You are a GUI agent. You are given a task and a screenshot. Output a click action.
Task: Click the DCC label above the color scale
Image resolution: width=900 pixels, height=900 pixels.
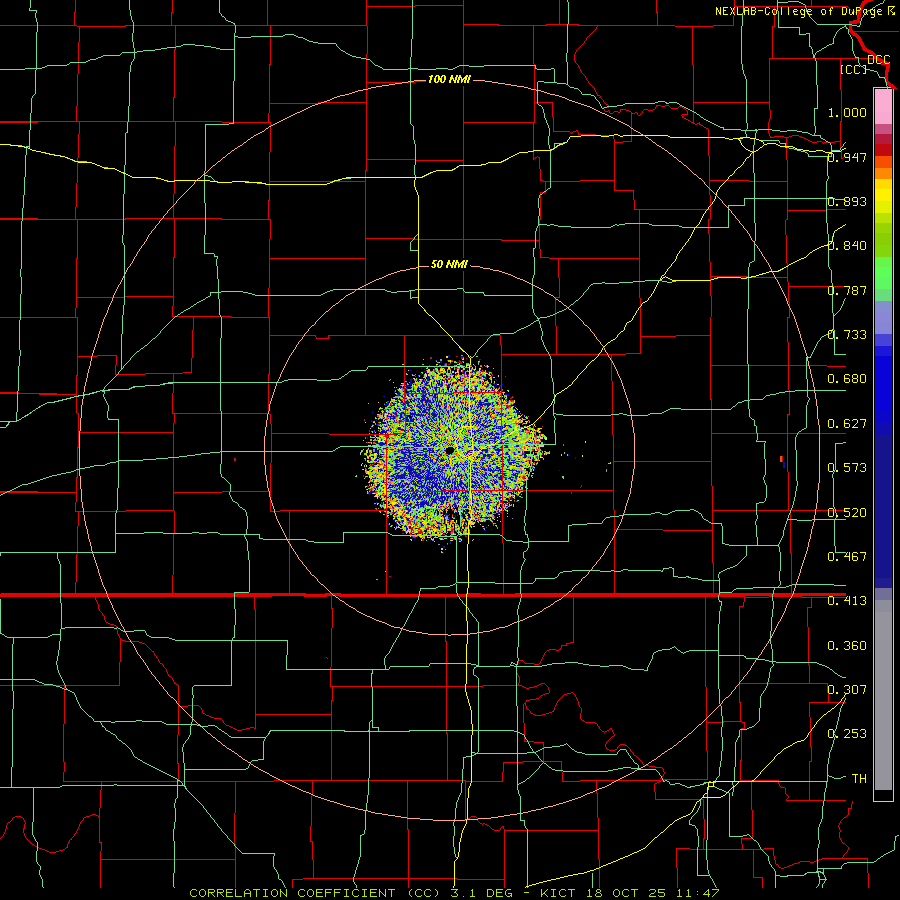click(x=878, y=59)
